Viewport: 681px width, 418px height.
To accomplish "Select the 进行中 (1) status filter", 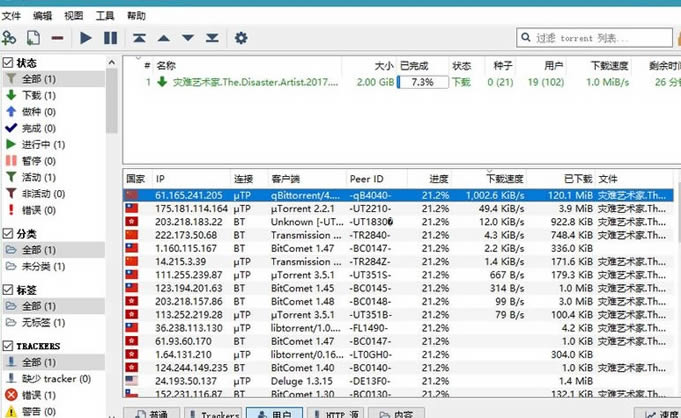I will click(x=54, y=144).
